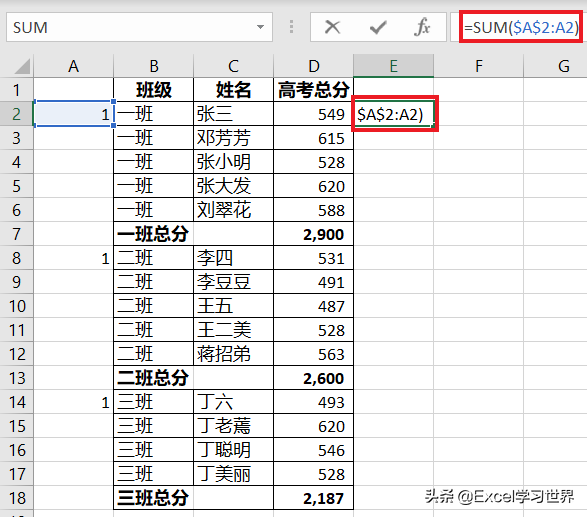The width and height of the screenshot is (587, 517).
Task: Select all cells via corner triangle
Action: click(x=21, y=66)
